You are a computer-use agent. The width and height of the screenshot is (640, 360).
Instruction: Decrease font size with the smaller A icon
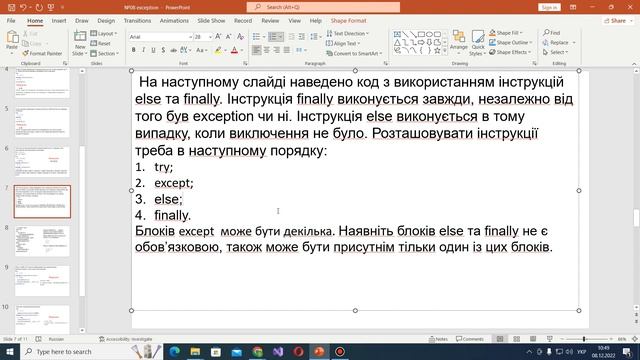[229, 37]
